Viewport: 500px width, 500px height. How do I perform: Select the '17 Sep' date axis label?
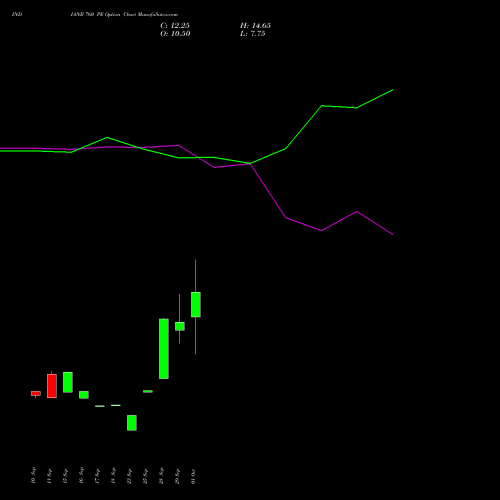click(x=97, y=475)
